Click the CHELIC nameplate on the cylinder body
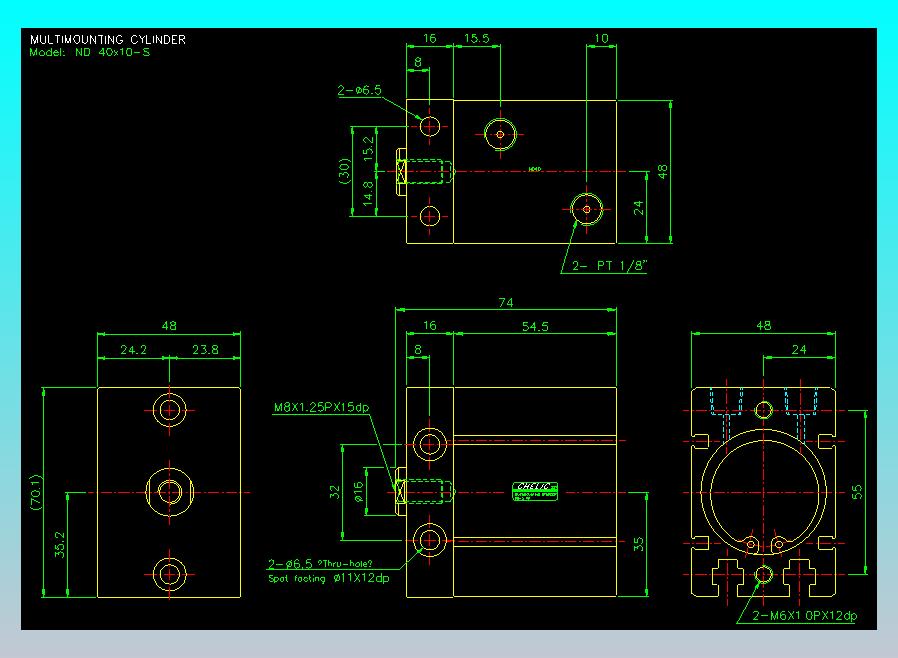898x658 pixels. point(535,491)
